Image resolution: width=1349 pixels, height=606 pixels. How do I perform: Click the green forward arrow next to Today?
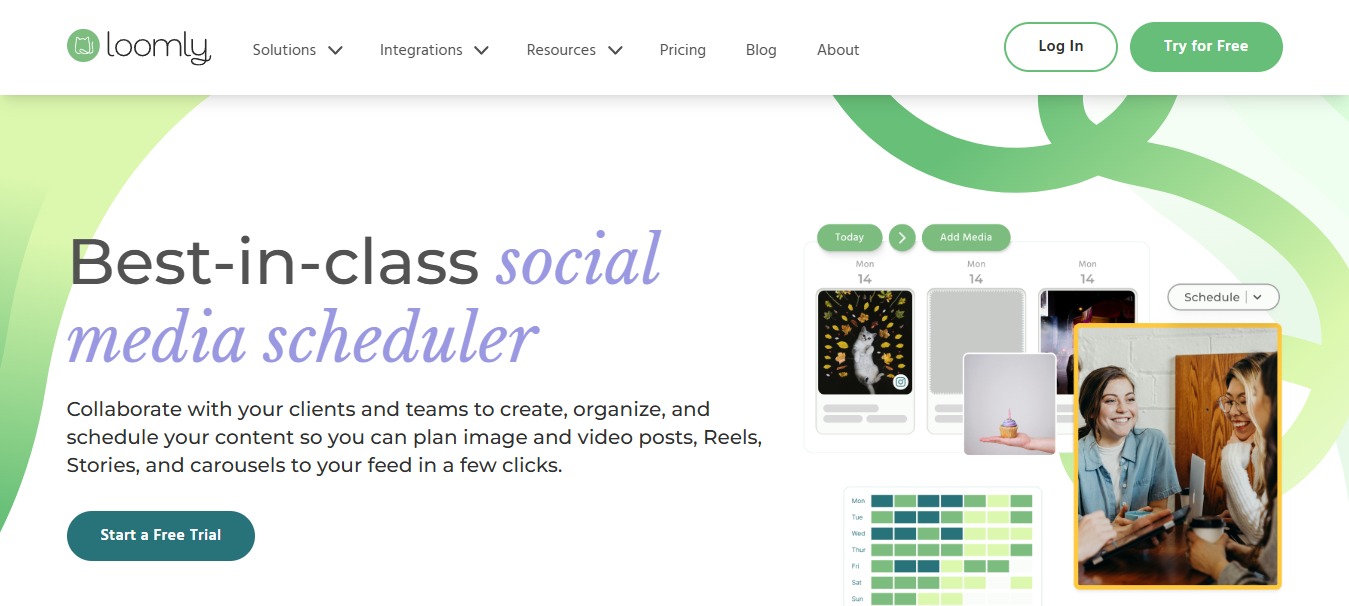coord(902,237)
